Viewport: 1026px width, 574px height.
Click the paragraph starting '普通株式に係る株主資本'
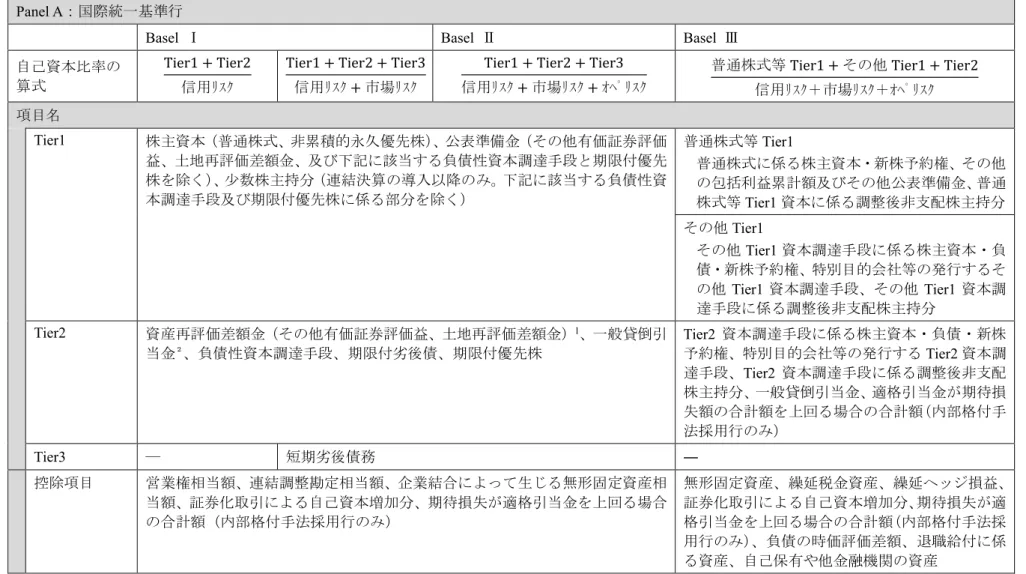tap(851, 183)
